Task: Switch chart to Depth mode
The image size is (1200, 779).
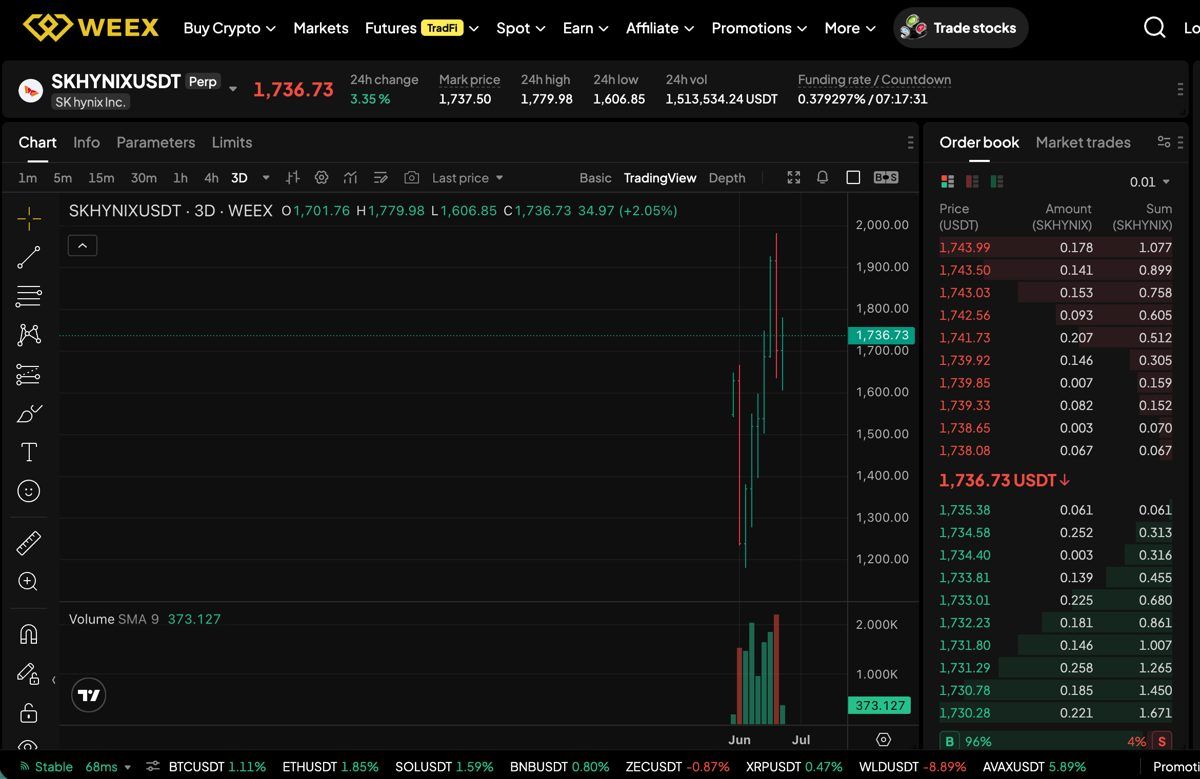Action: [727, 178]
